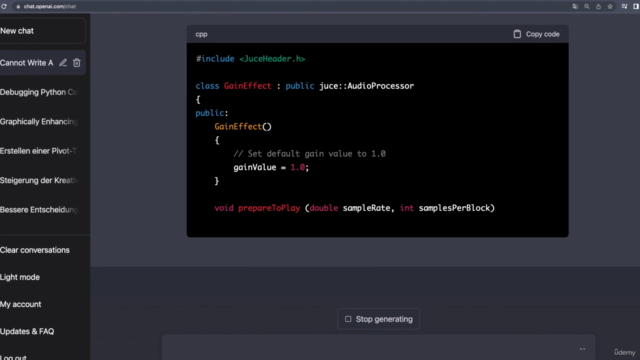Click the gainValue = 1.0 line
Image resolution: width=640 pixels, height=360 pixels.
point(271,167)
